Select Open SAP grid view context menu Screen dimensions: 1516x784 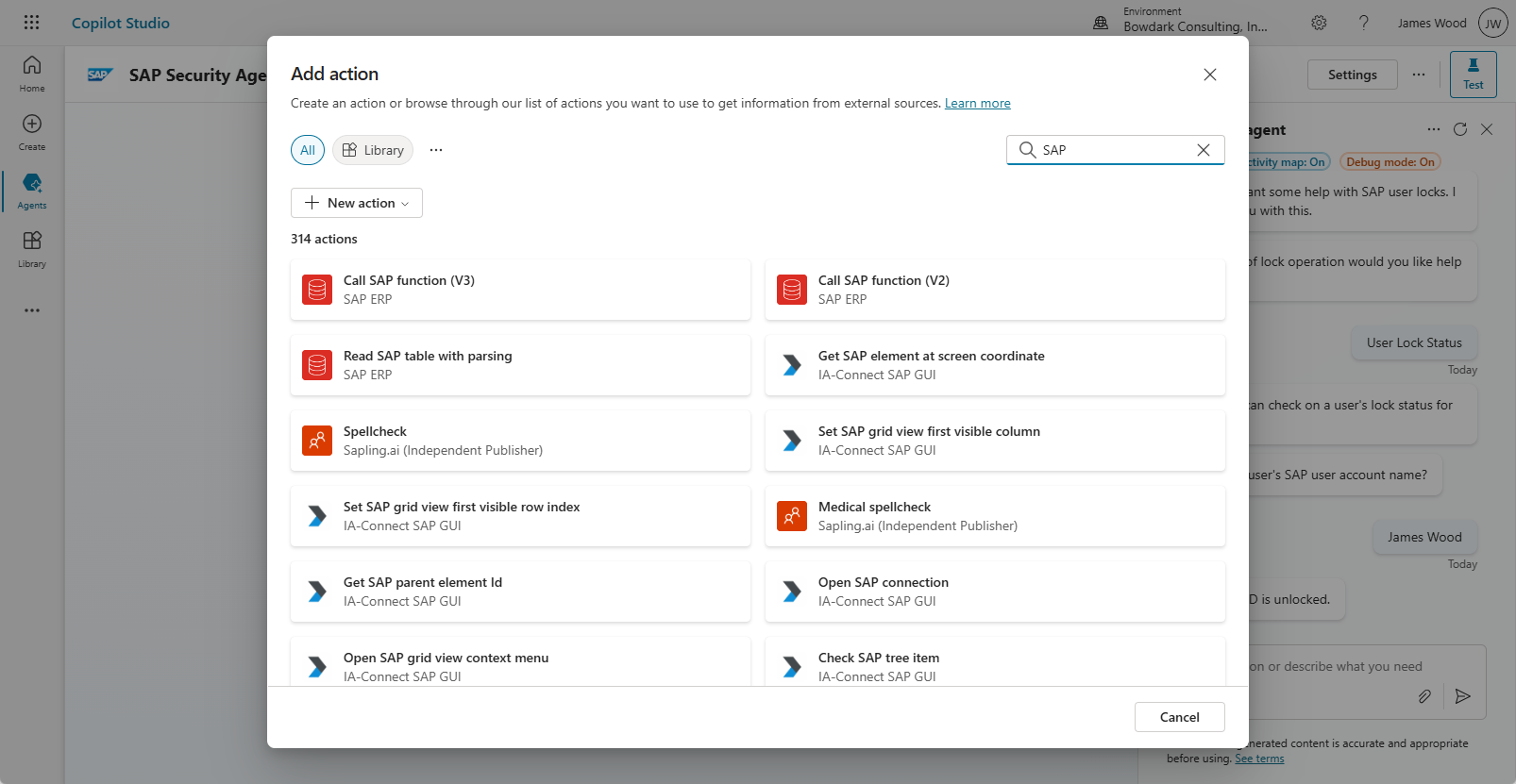pos(520,662)
